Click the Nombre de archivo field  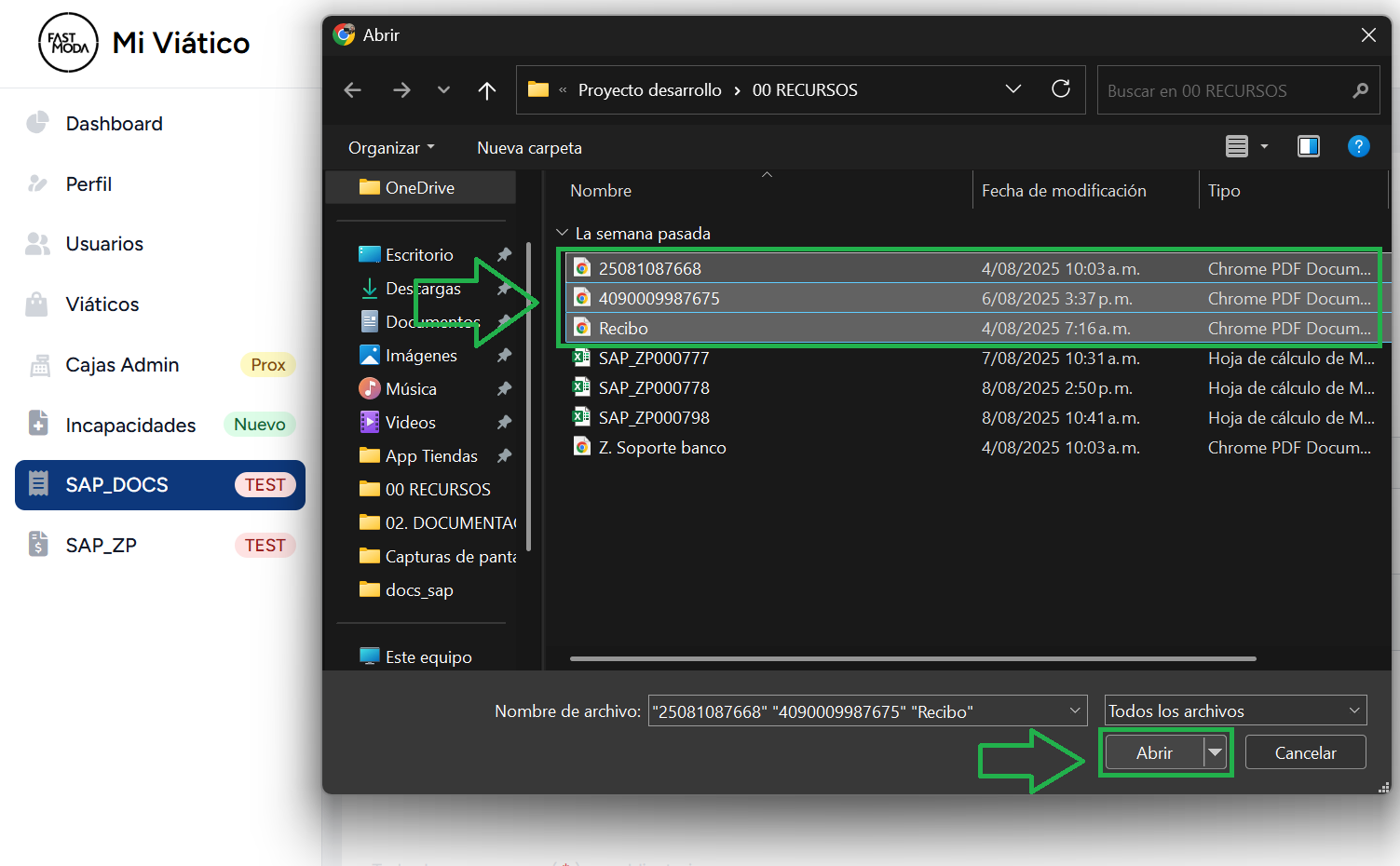pos(857,711)
